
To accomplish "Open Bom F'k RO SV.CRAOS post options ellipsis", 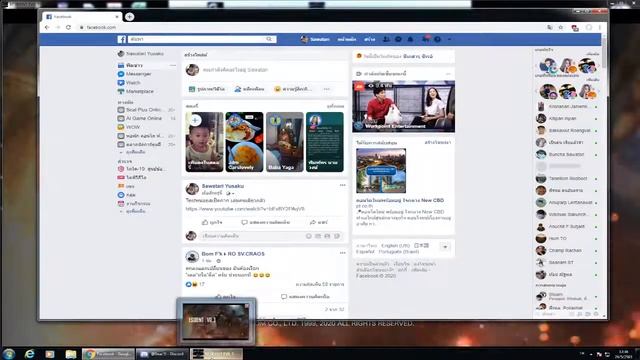I will coord(342,253).
